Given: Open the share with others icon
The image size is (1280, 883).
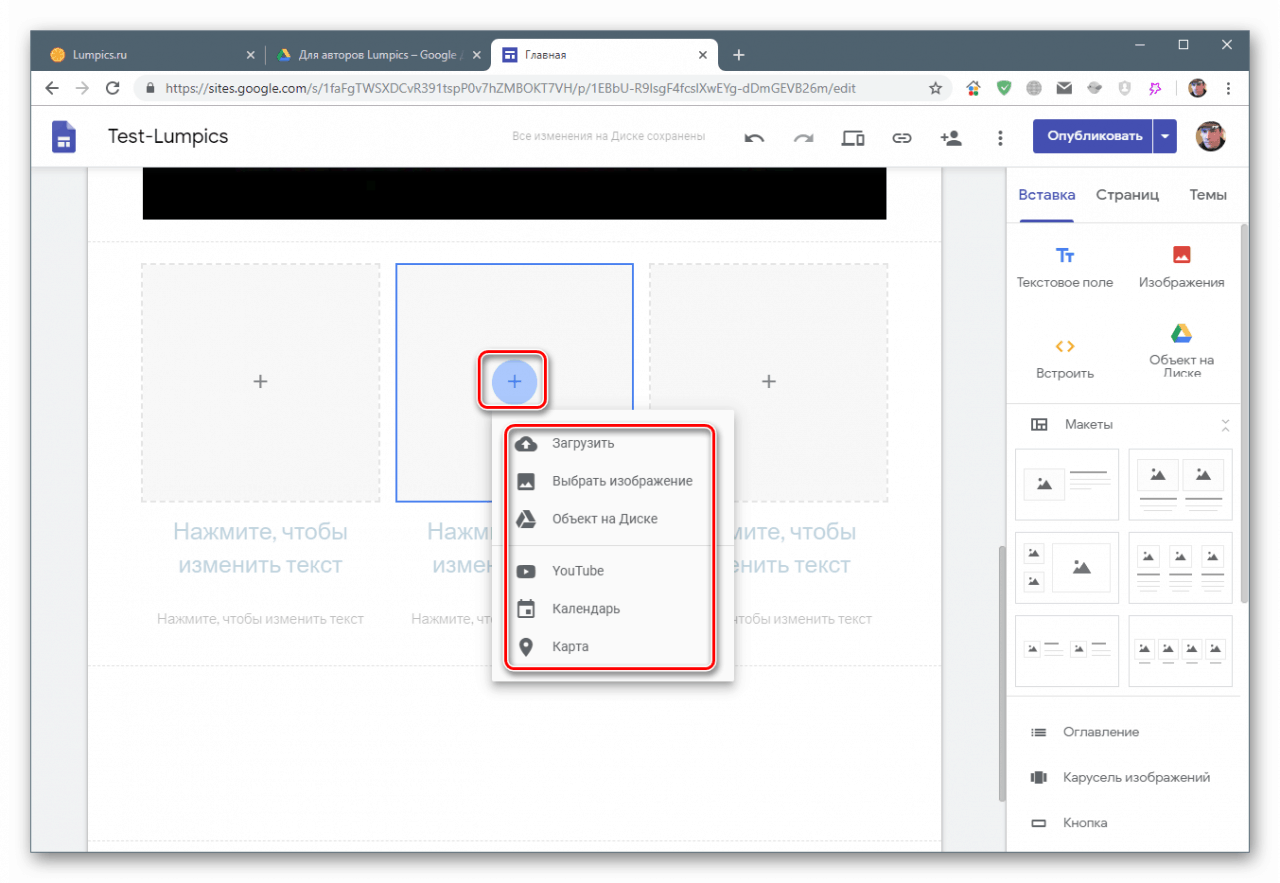Looking at the screenshot, I should pyautogui.click(x=951, y=138).
